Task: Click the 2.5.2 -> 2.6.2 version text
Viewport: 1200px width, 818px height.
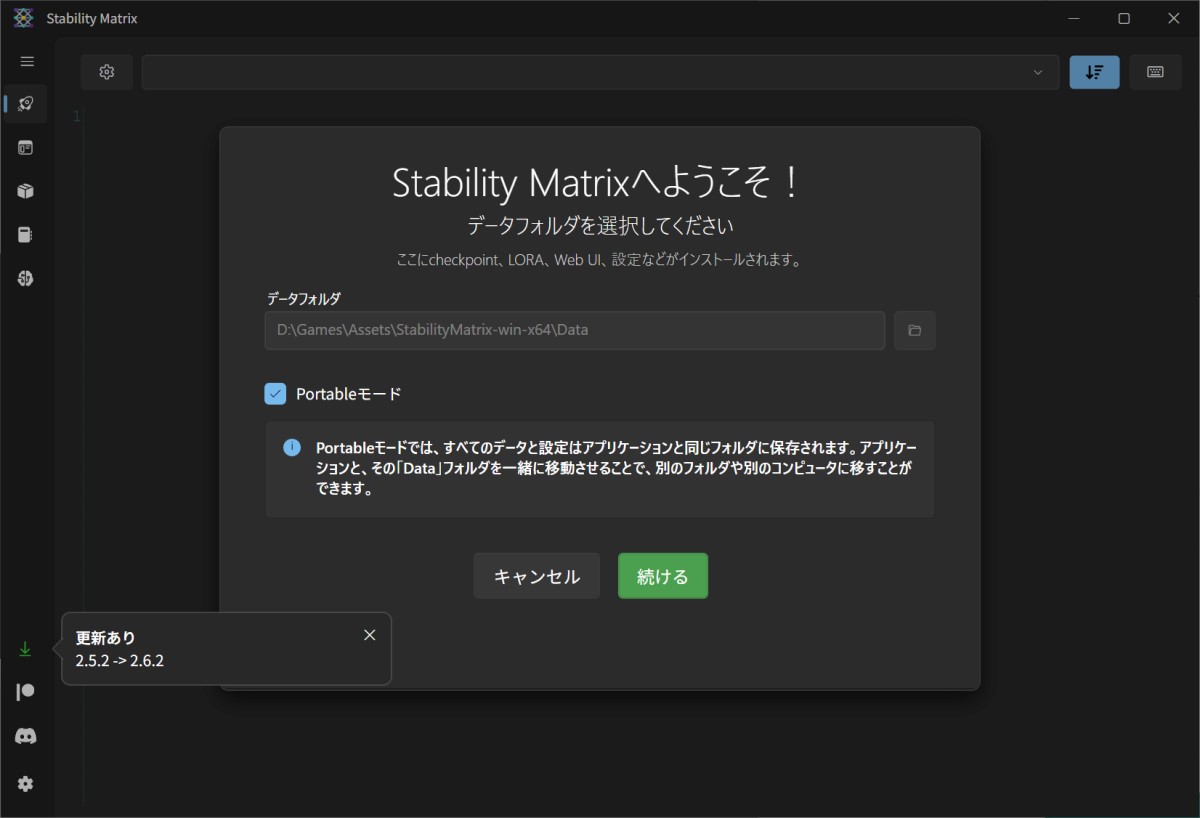Action: 120,661
